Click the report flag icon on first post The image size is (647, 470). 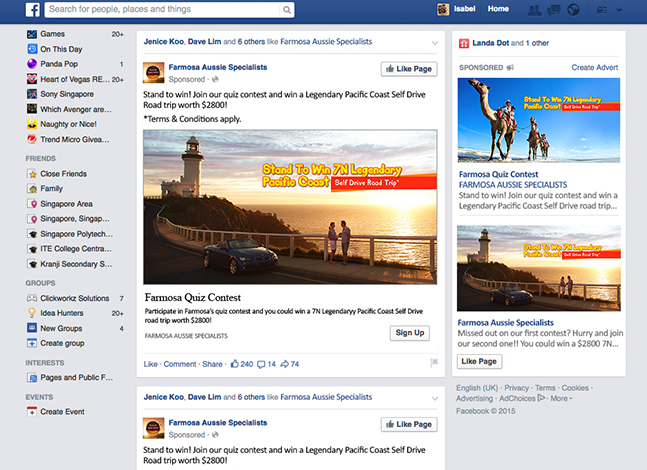click(434, 362)
